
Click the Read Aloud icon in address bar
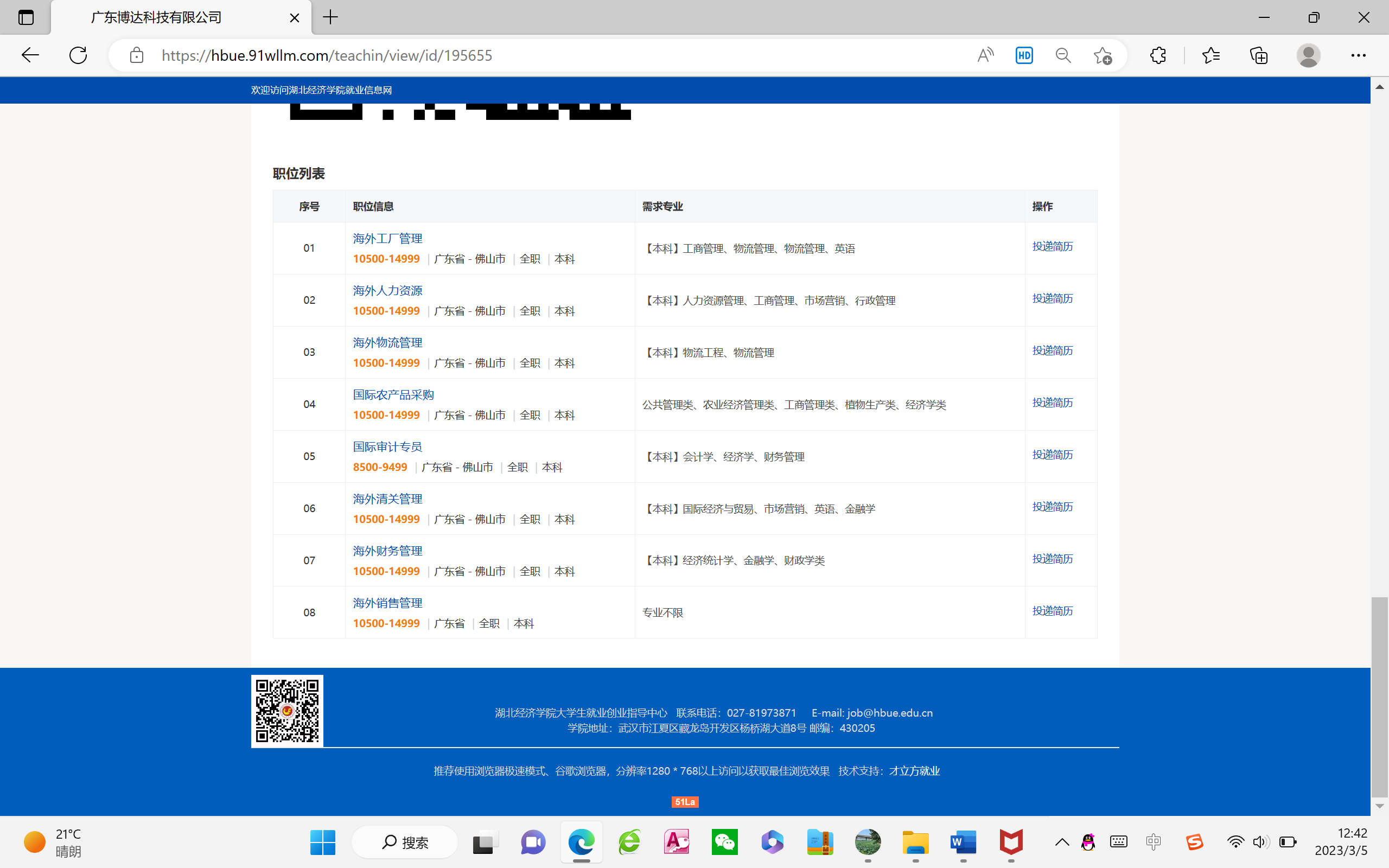click(x=985, y=55)
